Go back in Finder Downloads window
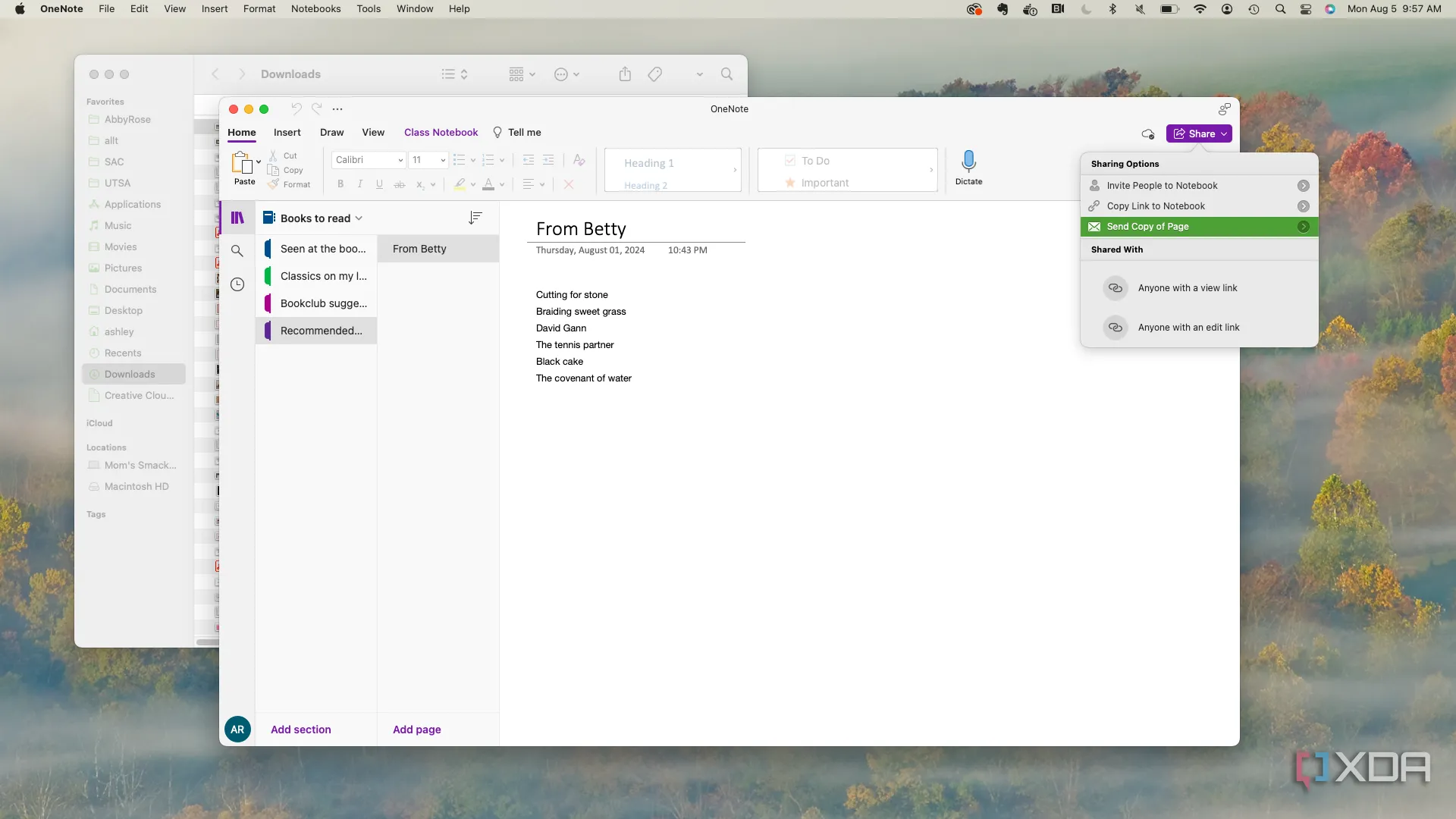This screenshot has width=1456, height=819. pos(215,74)
